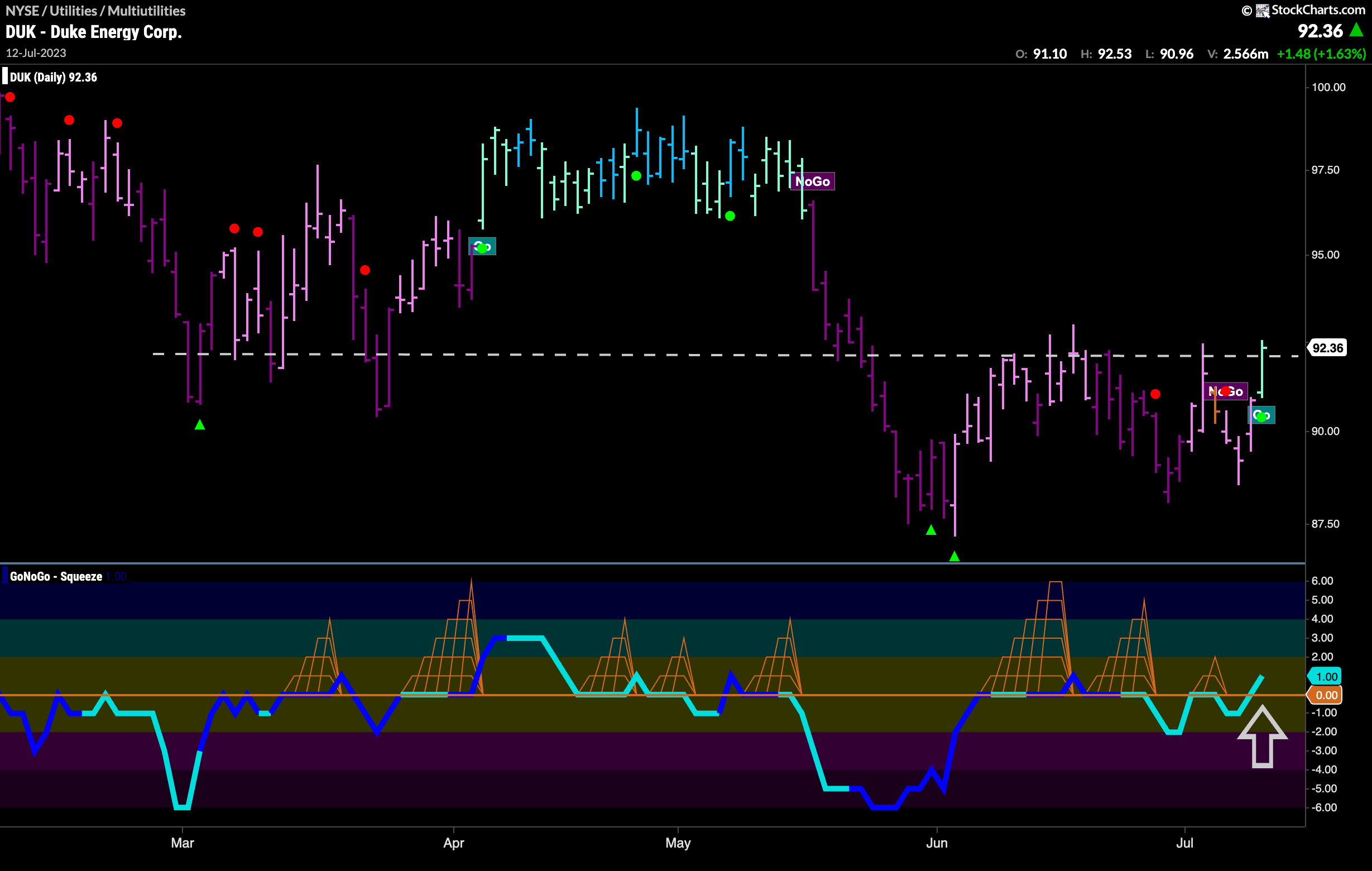This screenshot has width=1372, height=871.
Task: Click the May label on time axis
Action: tap(678, 843)
